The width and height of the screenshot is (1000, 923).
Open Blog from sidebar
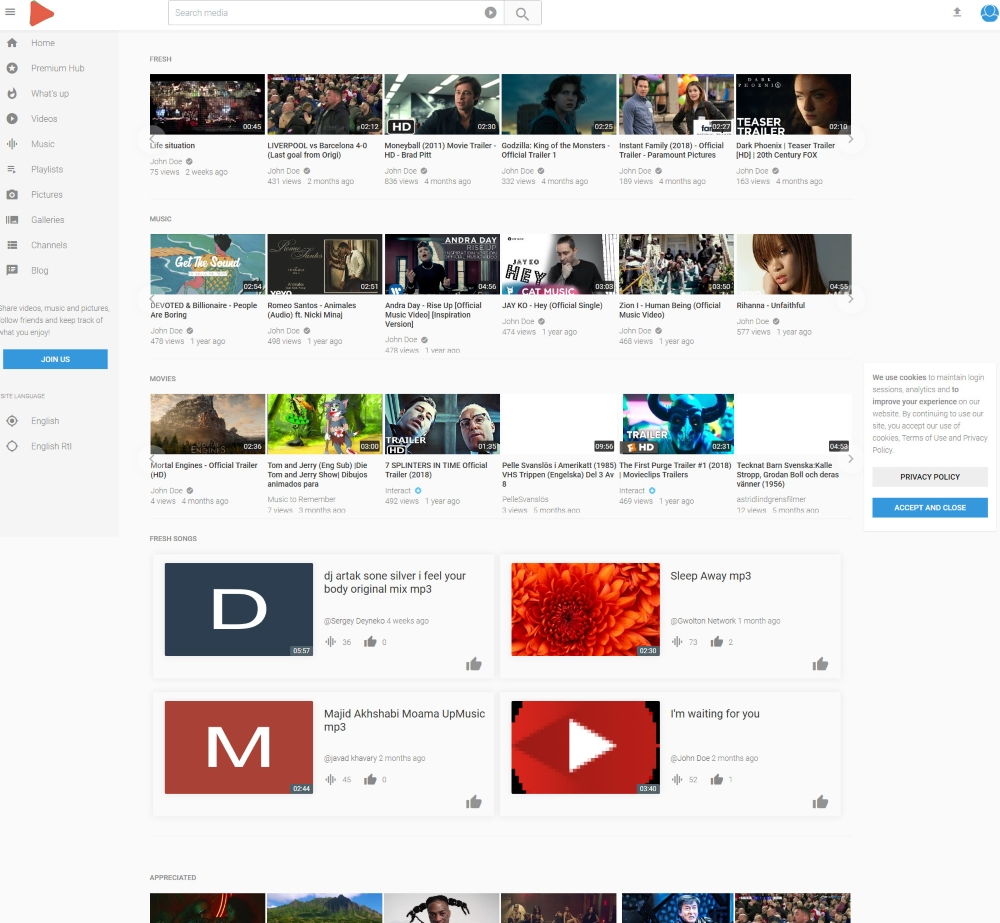(40, 270)
